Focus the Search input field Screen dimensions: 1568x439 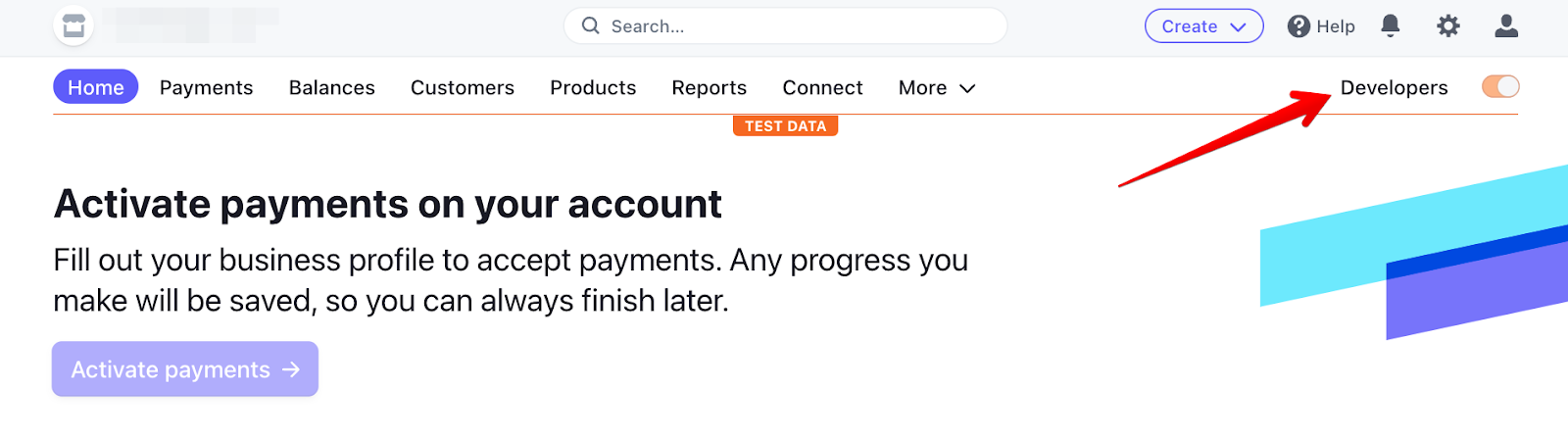pos(785,26)
